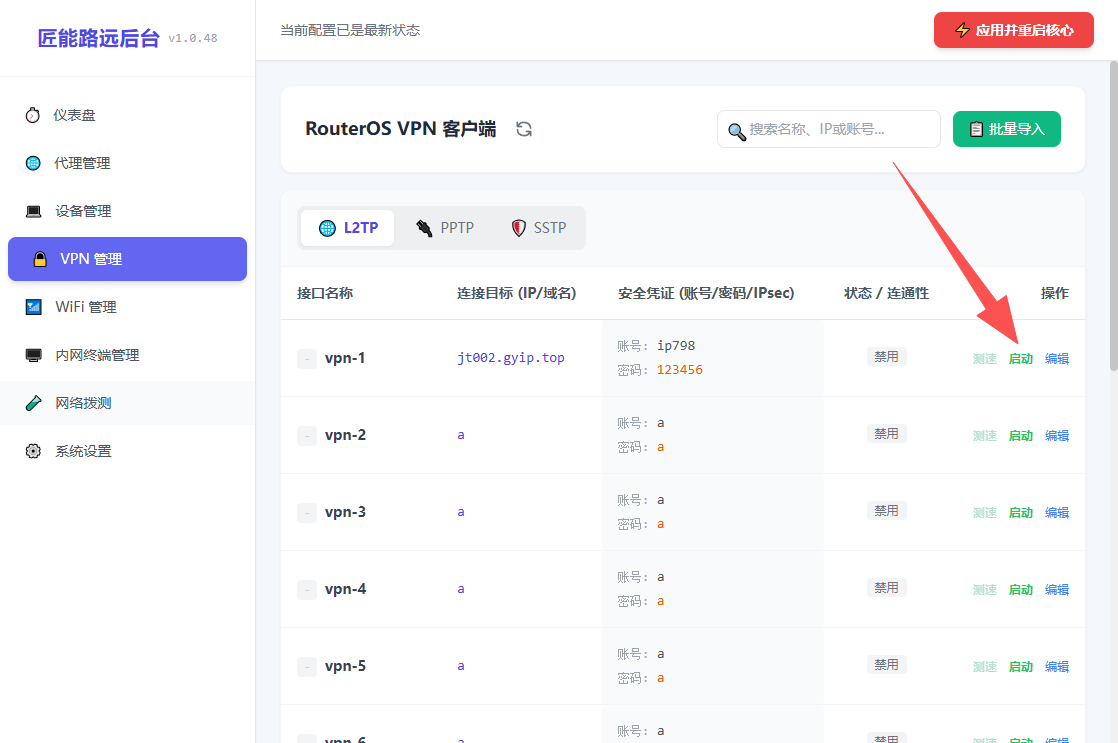Click 应用并重启核心 button
The width and height of the screenshot is (1118, 743).
coord(1013,30)
